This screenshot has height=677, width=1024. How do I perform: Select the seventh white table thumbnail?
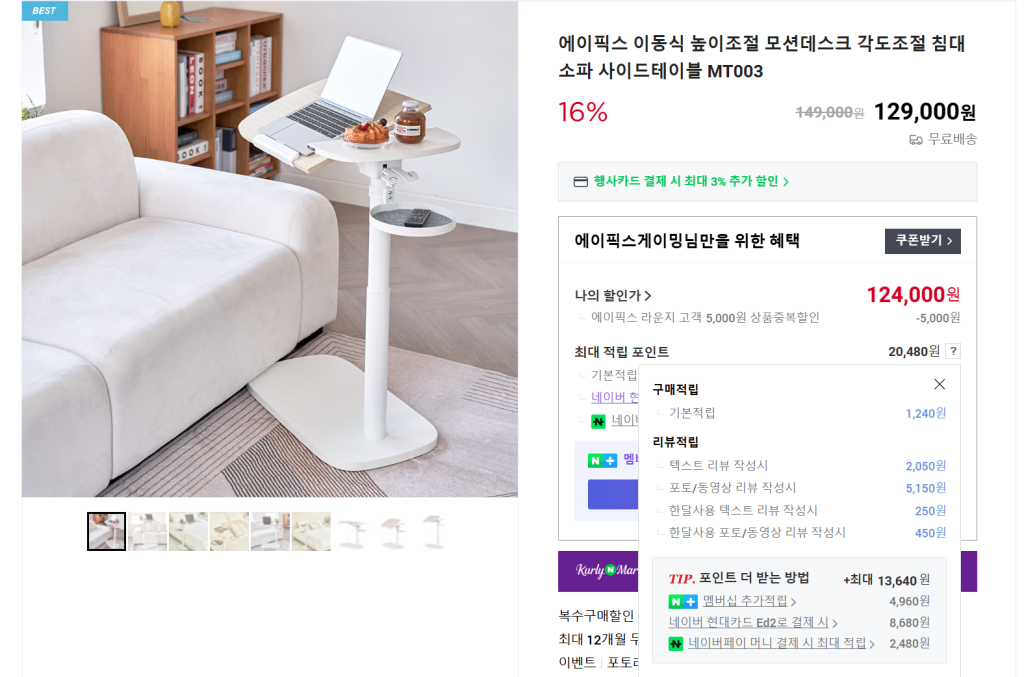pos(352,531)
